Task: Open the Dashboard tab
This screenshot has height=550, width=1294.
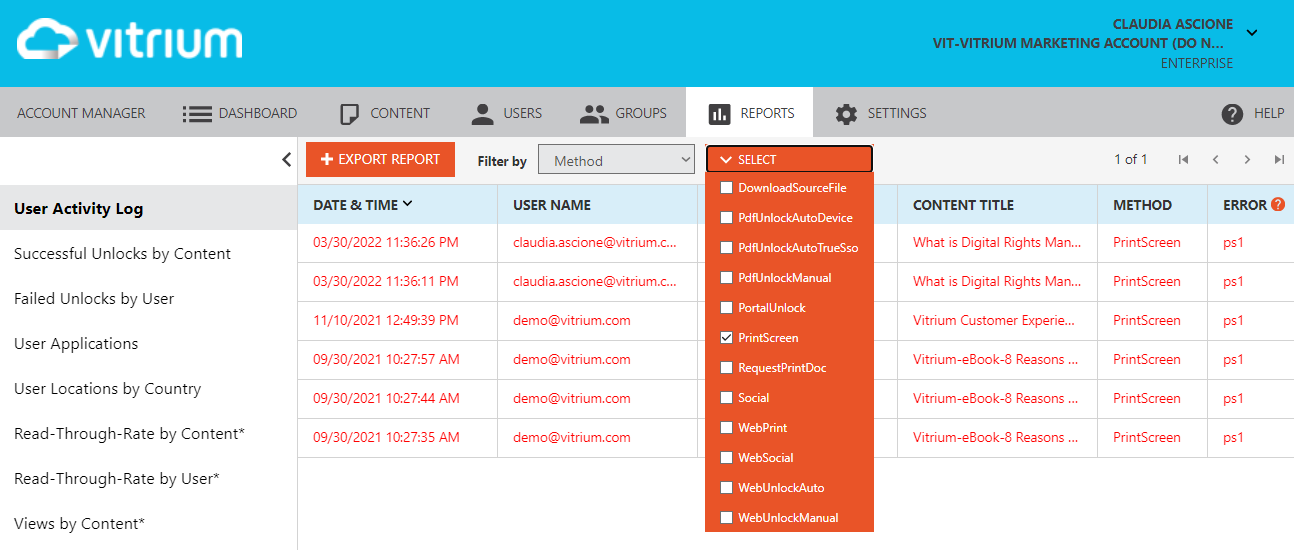Action: point(240,113)
